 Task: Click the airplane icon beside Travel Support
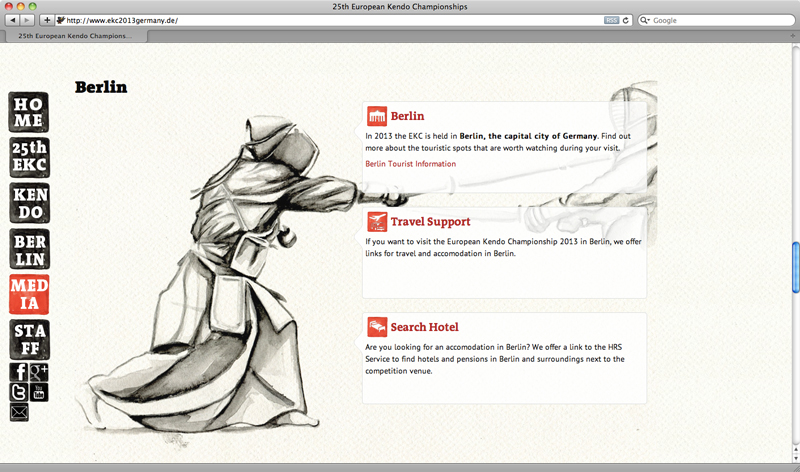377,222
